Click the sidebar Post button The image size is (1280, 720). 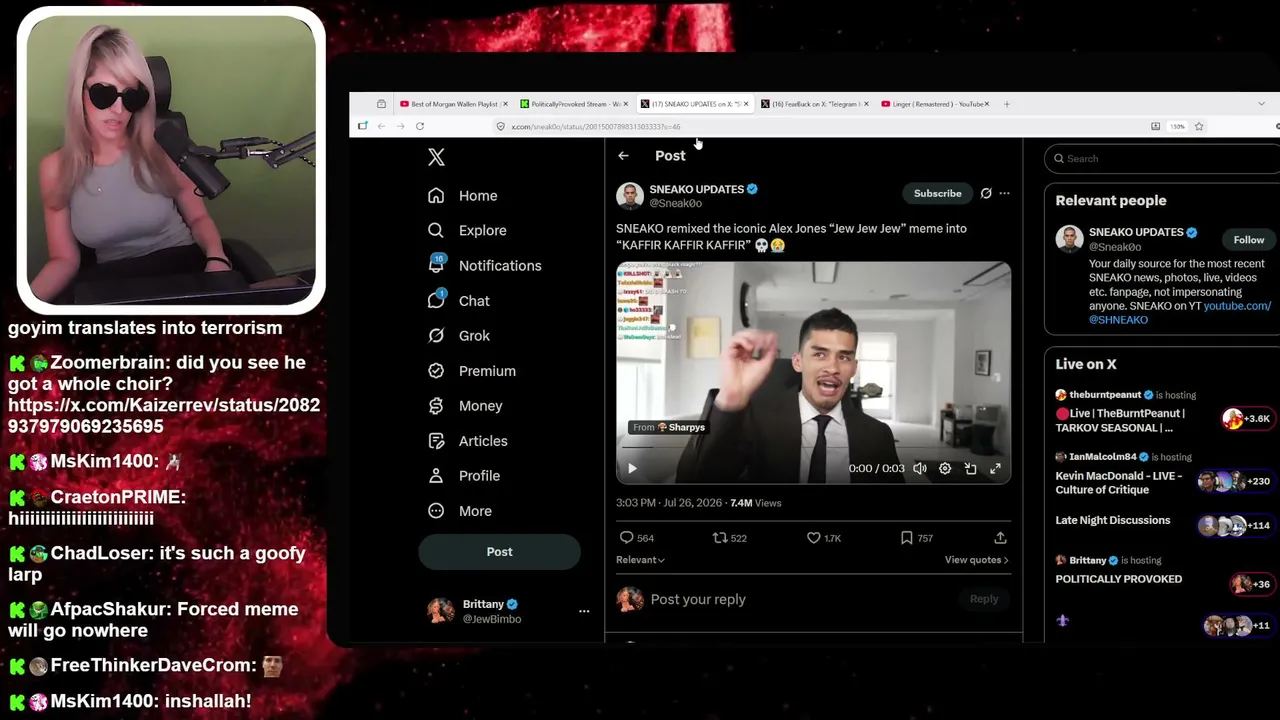click(x=500, y=552)
